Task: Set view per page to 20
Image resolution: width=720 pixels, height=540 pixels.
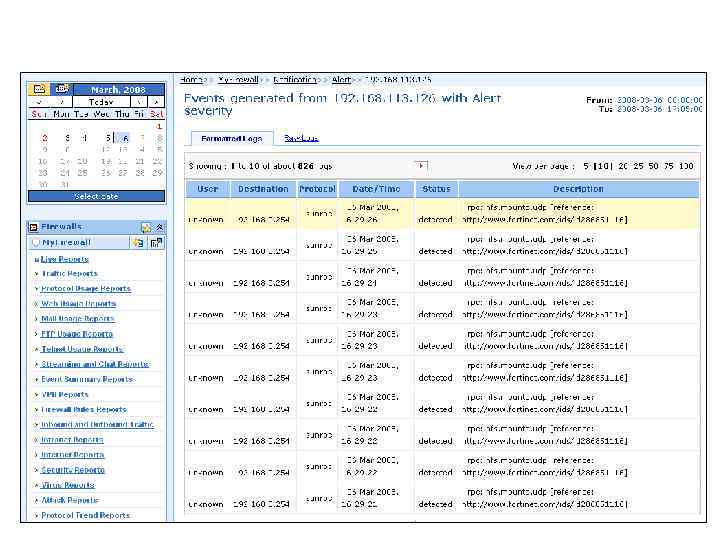Action: 623,166
